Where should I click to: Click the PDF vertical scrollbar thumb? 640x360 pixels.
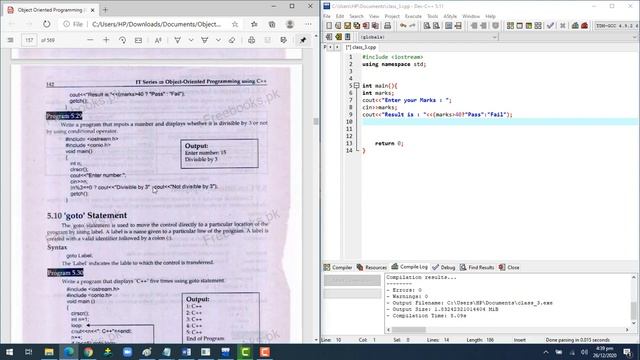tap(316, 121)
